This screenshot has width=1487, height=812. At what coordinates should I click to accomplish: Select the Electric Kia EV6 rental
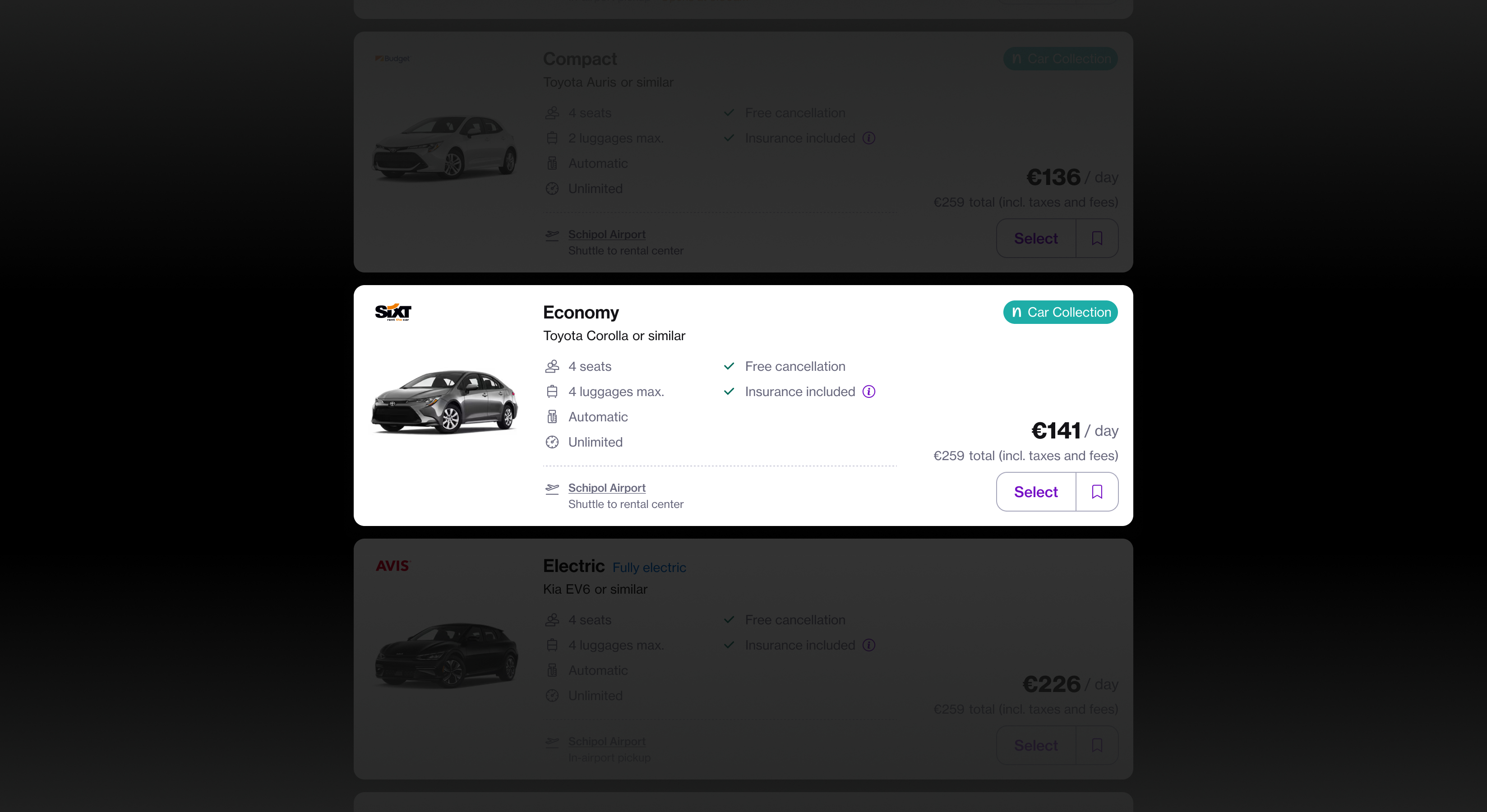[x=1035, y=745]
